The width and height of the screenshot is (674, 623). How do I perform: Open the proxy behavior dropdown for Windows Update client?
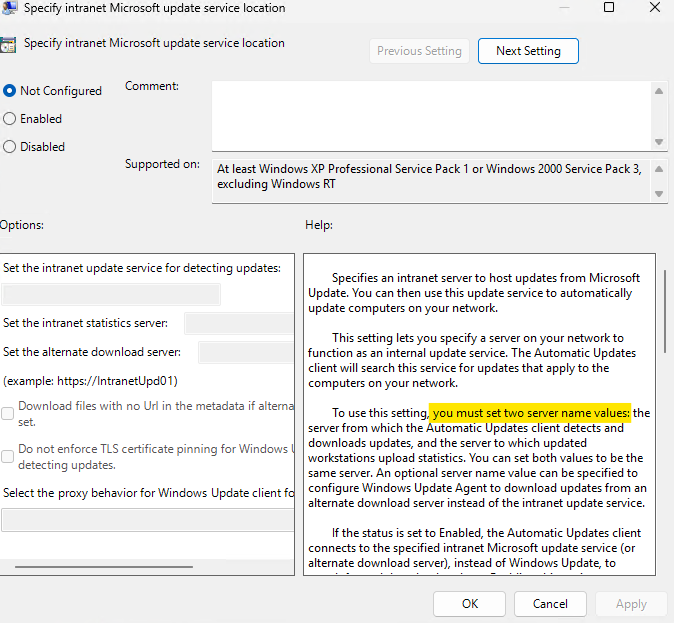point(147,520)
